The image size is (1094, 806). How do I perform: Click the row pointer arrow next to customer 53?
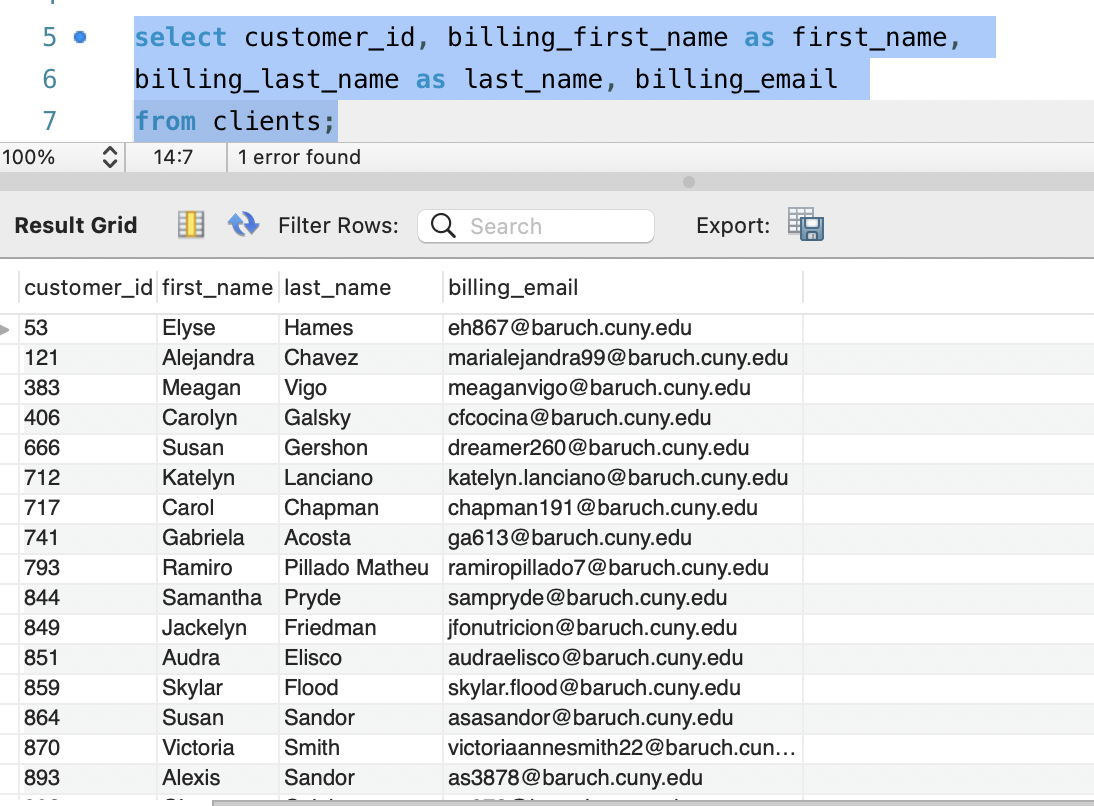pyautogui.click(x=8, y=327)
